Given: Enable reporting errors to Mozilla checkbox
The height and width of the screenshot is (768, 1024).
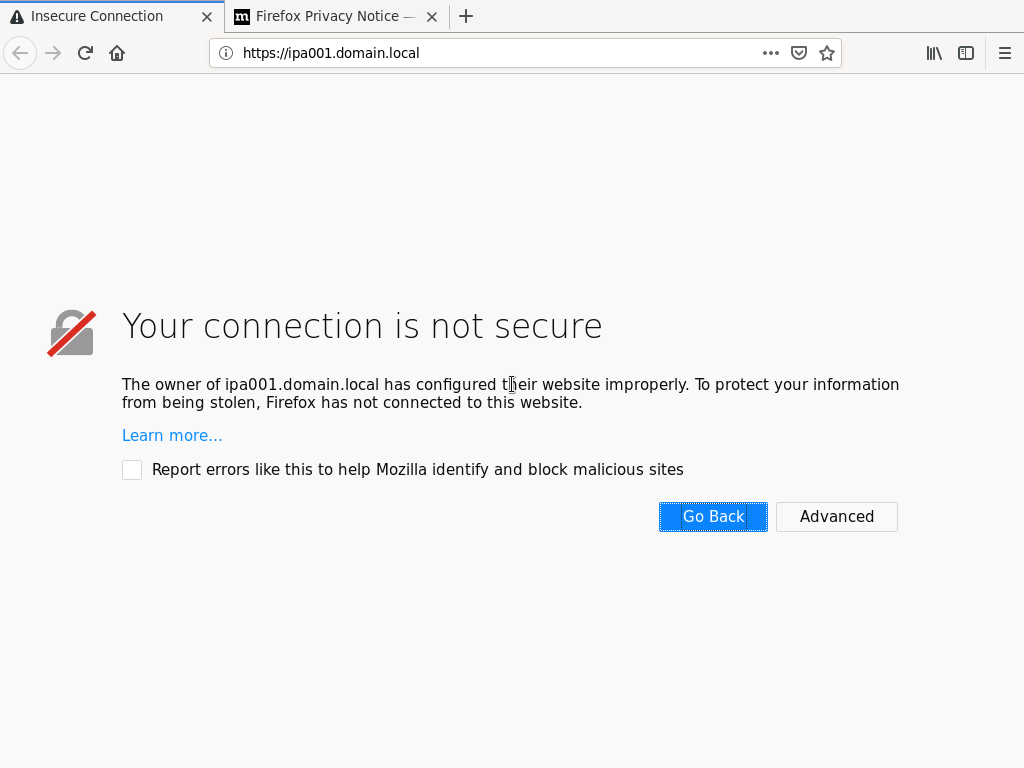Looking at the screenshot, I should tap(132, 470).
